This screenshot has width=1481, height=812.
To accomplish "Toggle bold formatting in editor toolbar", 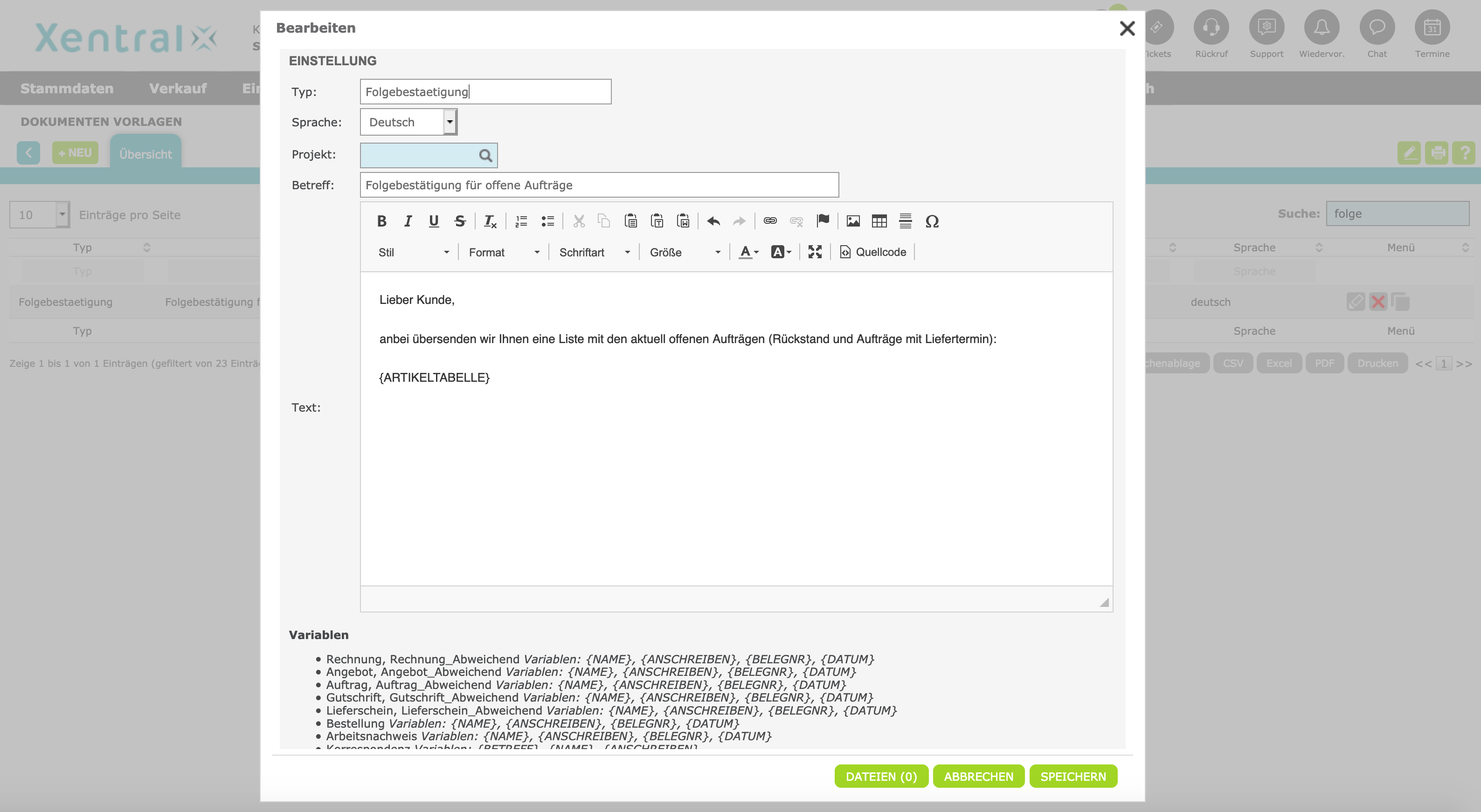I will tap(381, 221).
